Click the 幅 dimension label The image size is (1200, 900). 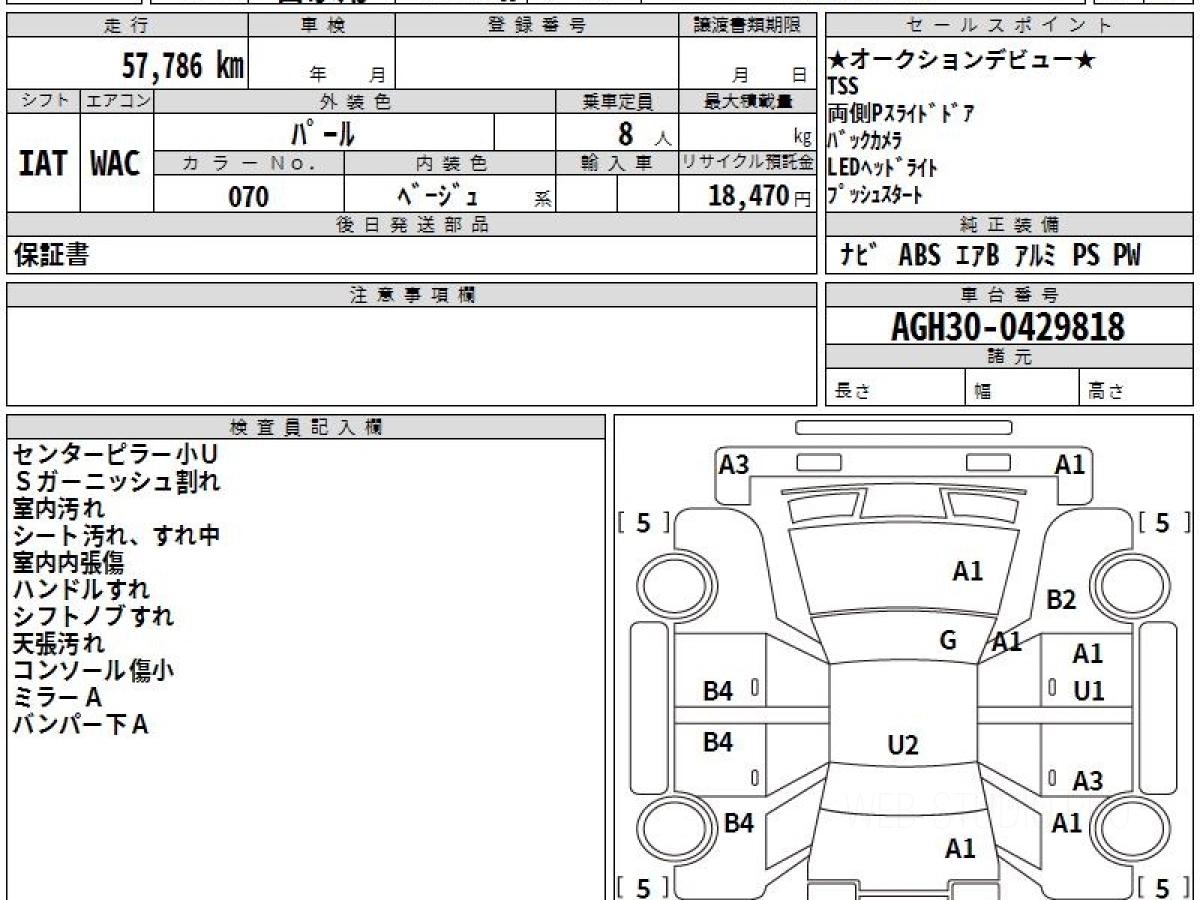point(983,392)
